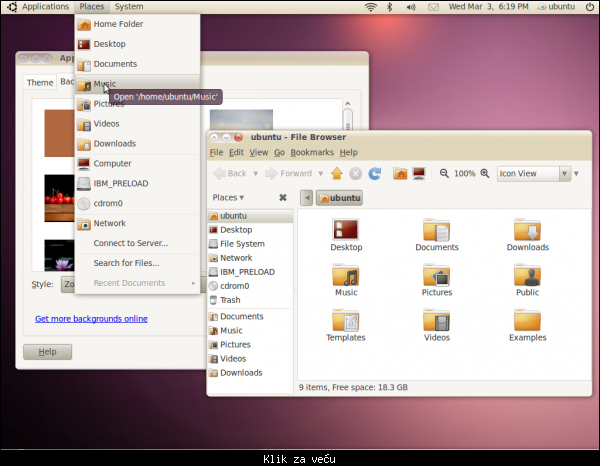This screenshot has height=466, width=600.
Task: Go up to the parent folder
Action: tap(337, 173)
